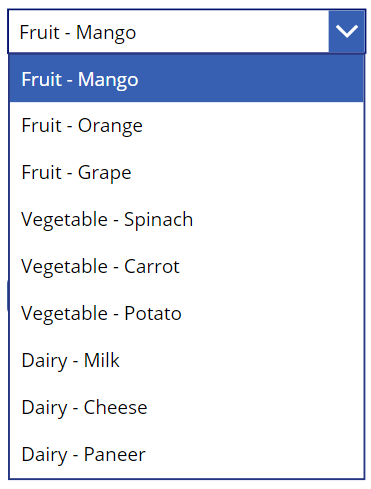371x489 pixels.
Task: Click the white chevron down arrow icon
Action: pyautogui.click(x=347, y=31)
